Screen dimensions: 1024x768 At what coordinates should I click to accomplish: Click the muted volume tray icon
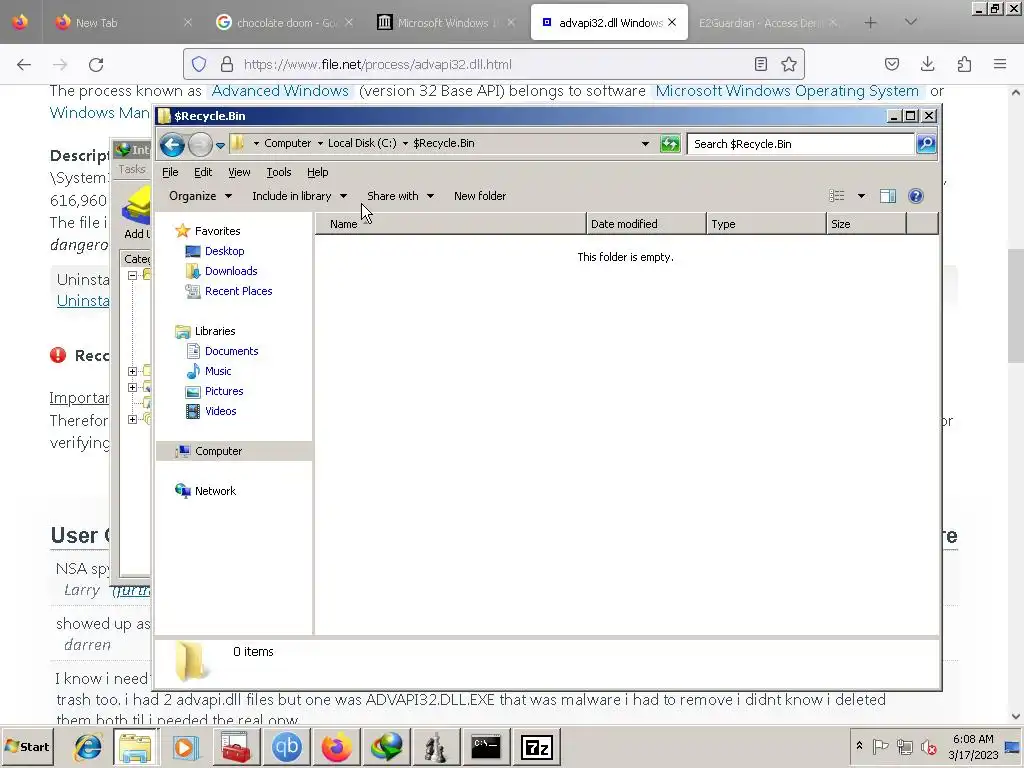(x=928, y=746)
